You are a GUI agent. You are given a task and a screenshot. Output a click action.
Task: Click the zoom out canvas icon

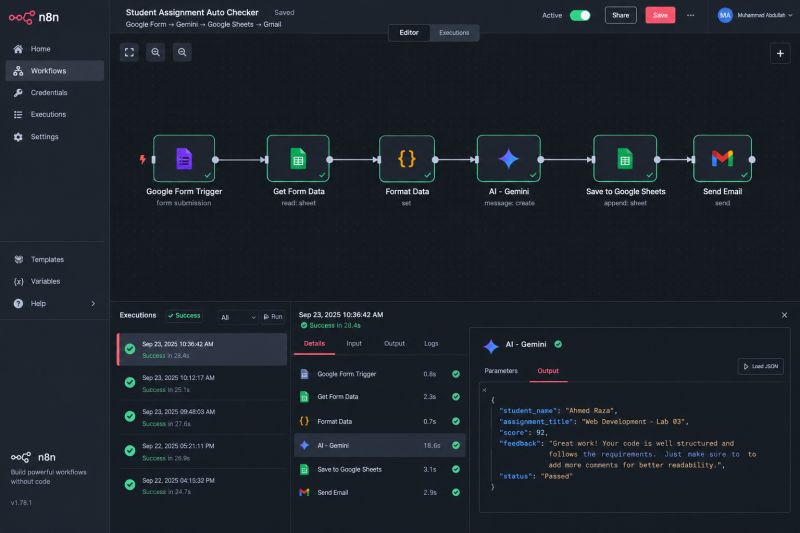[182, 52]
